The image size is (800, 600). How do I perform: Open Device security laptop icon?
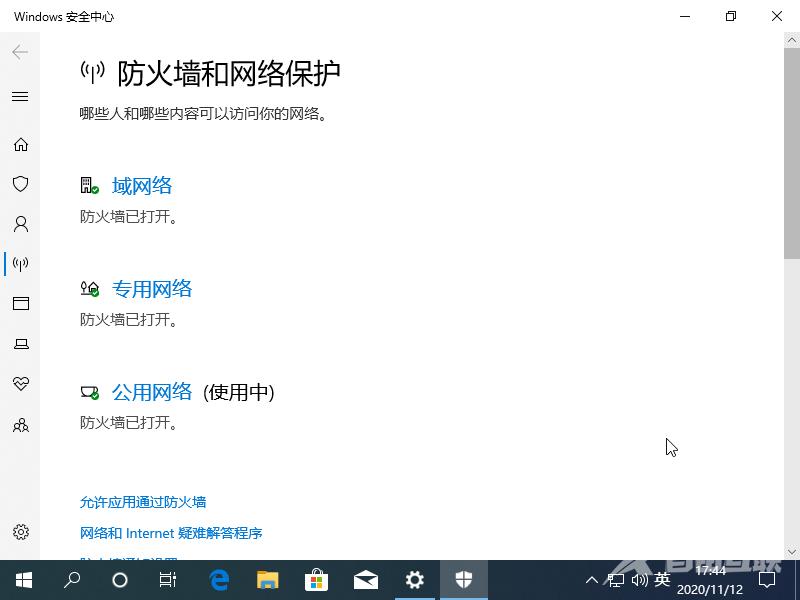pos(21,344)
